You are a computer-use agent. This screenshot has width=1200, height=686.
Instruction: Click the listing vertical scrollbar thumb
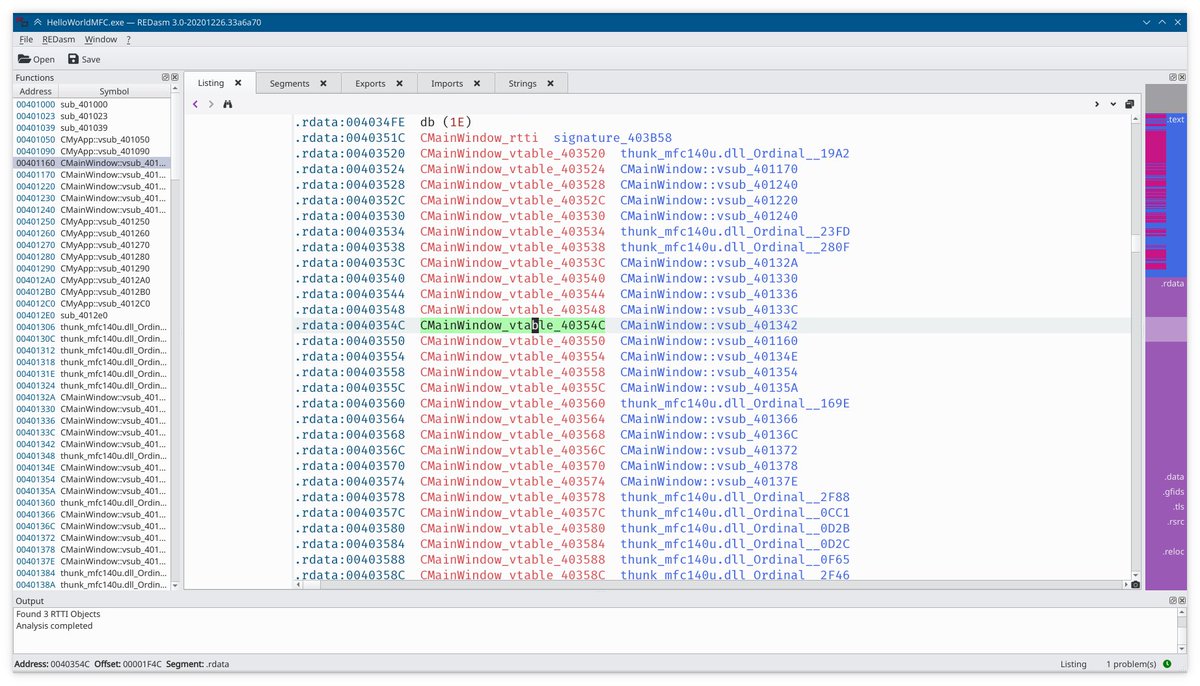click(x=1135, y=245)
